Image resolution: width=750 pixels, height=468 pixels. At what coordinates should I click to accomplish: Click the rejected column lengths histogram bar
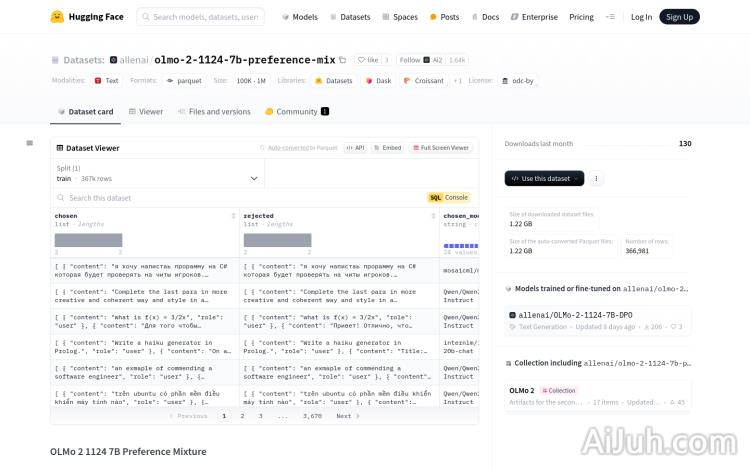tap(277, 240)
